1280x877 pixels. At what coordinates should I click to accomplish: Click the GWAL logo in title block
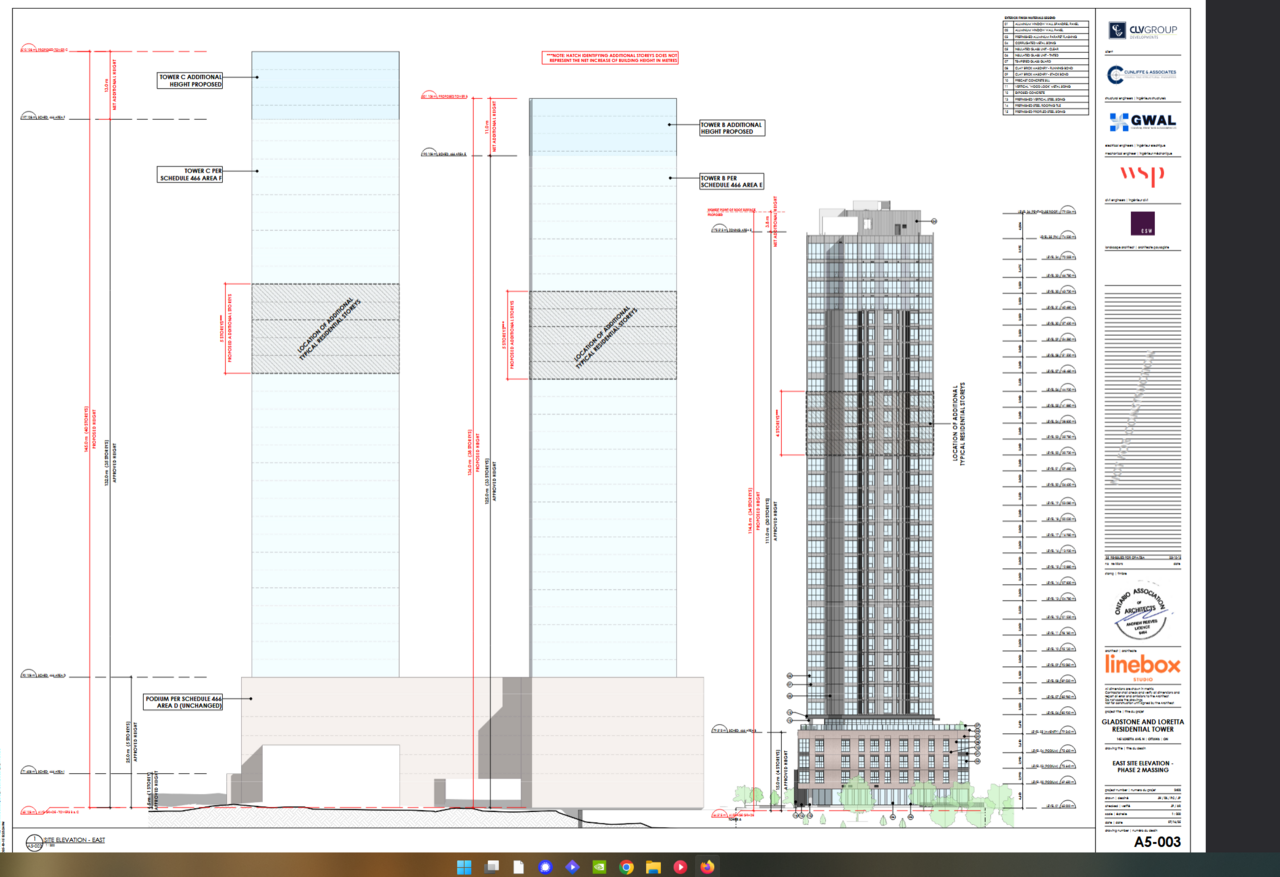click(x=1142, y=122)
